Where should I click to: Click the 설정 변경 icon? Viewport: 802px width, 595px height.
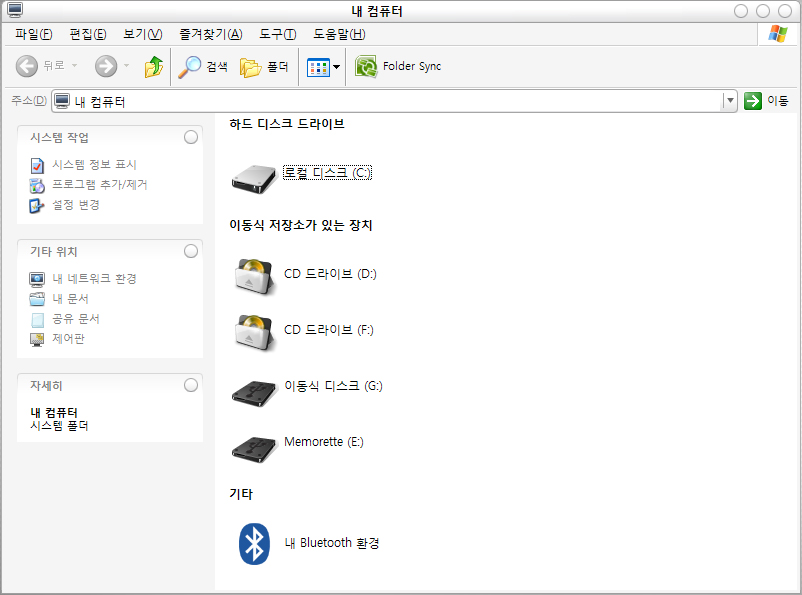click(x=37, y=206)
